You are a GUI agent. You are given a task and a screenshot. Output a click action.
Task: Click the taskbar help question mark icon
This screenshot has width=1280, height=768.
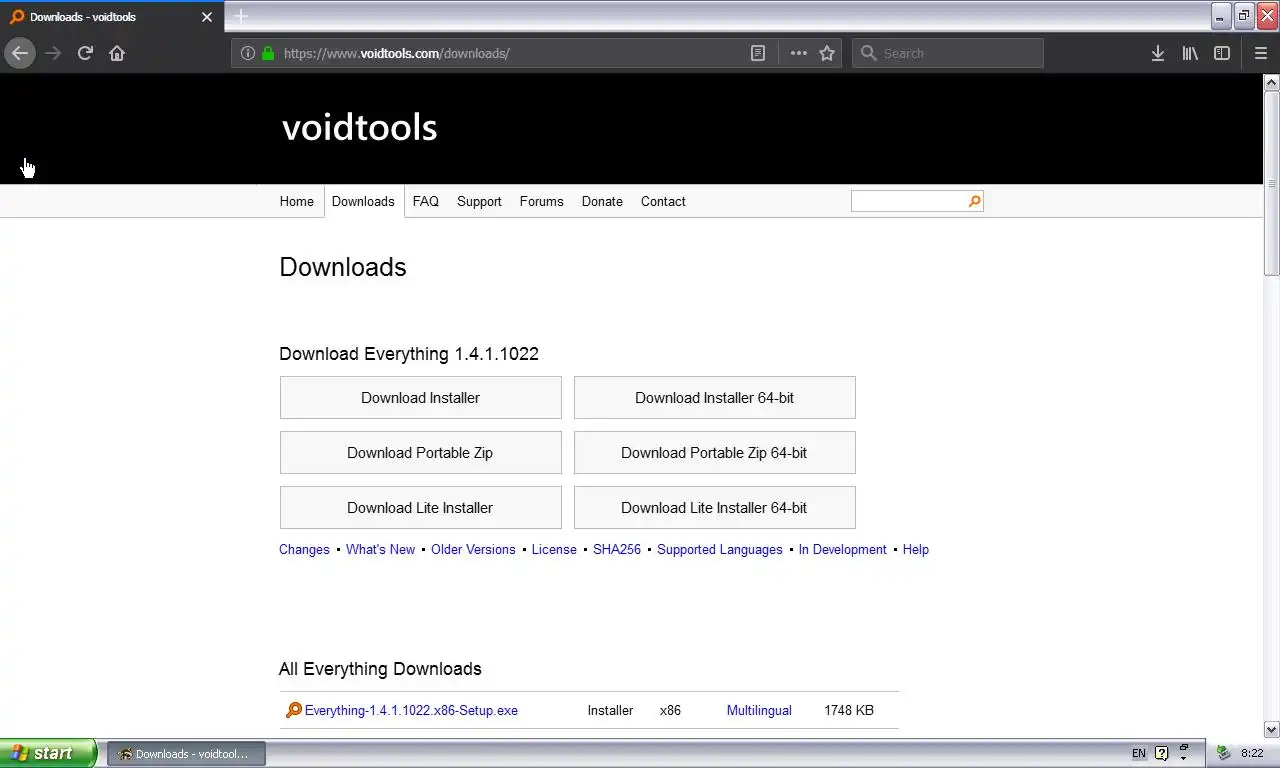[x=1162, y=753]
